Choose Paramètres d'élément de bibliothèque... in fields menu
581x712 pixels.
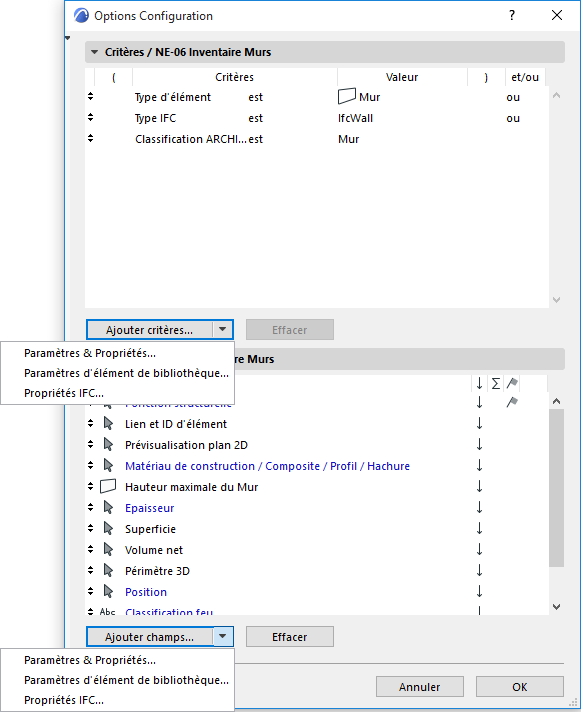pyautogui.click(x=126, y=680)
